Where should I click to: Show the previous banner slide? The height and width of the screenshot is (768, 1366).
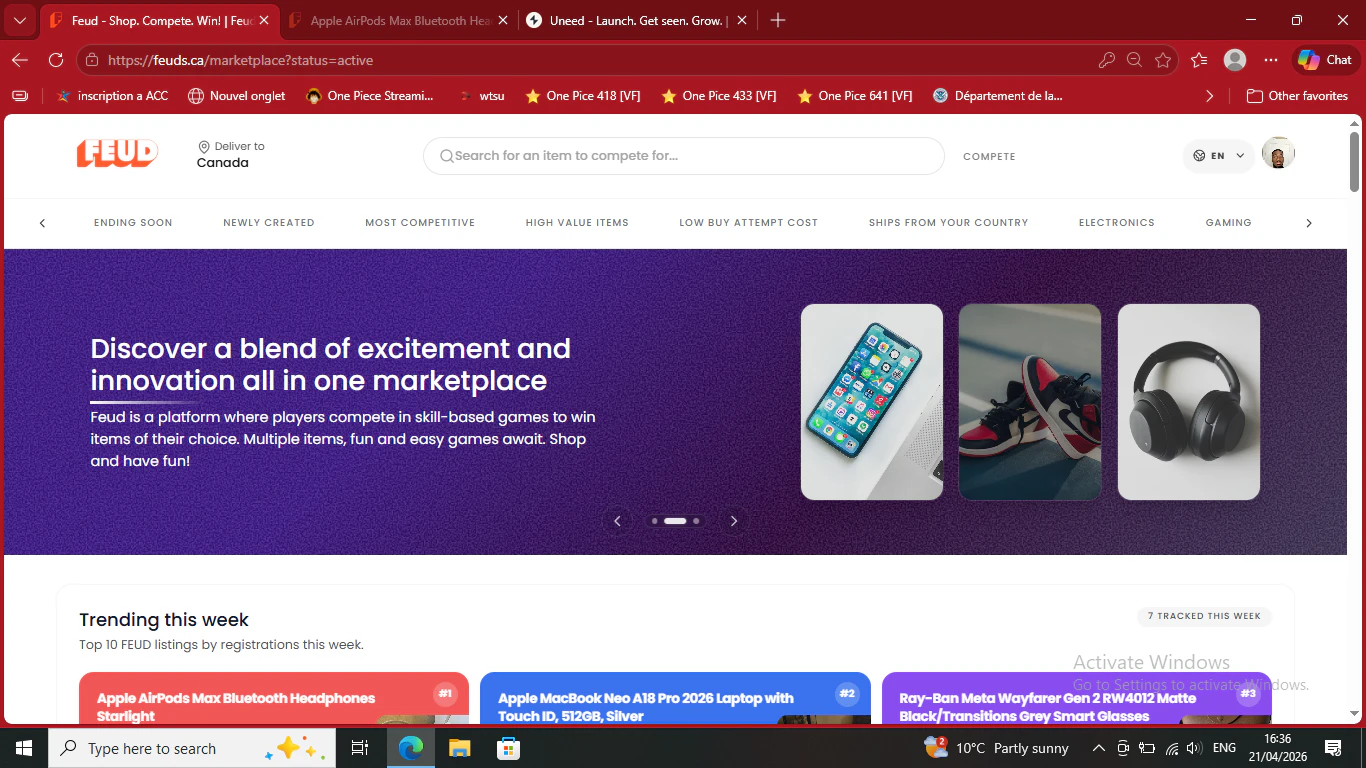pos(617,521)
